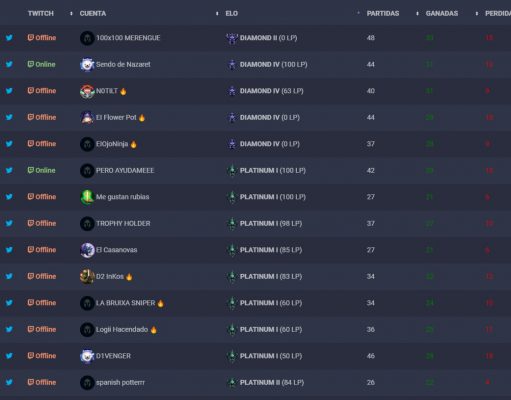Image resolution: width=511 pixels, height=400 pixels.
Task: Click El Flower Pot profile avatar
Action: pos(87,118)
